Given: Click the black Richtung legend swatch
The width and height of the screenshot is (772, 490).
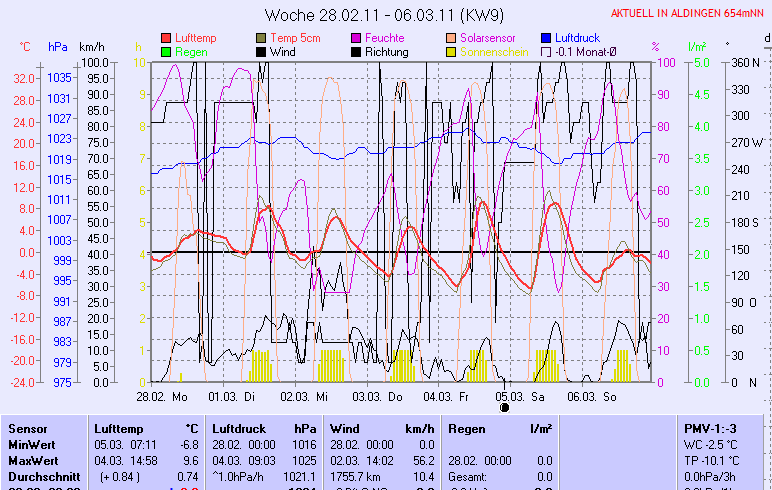Looking at the screenshot, I should pos(356,52).
